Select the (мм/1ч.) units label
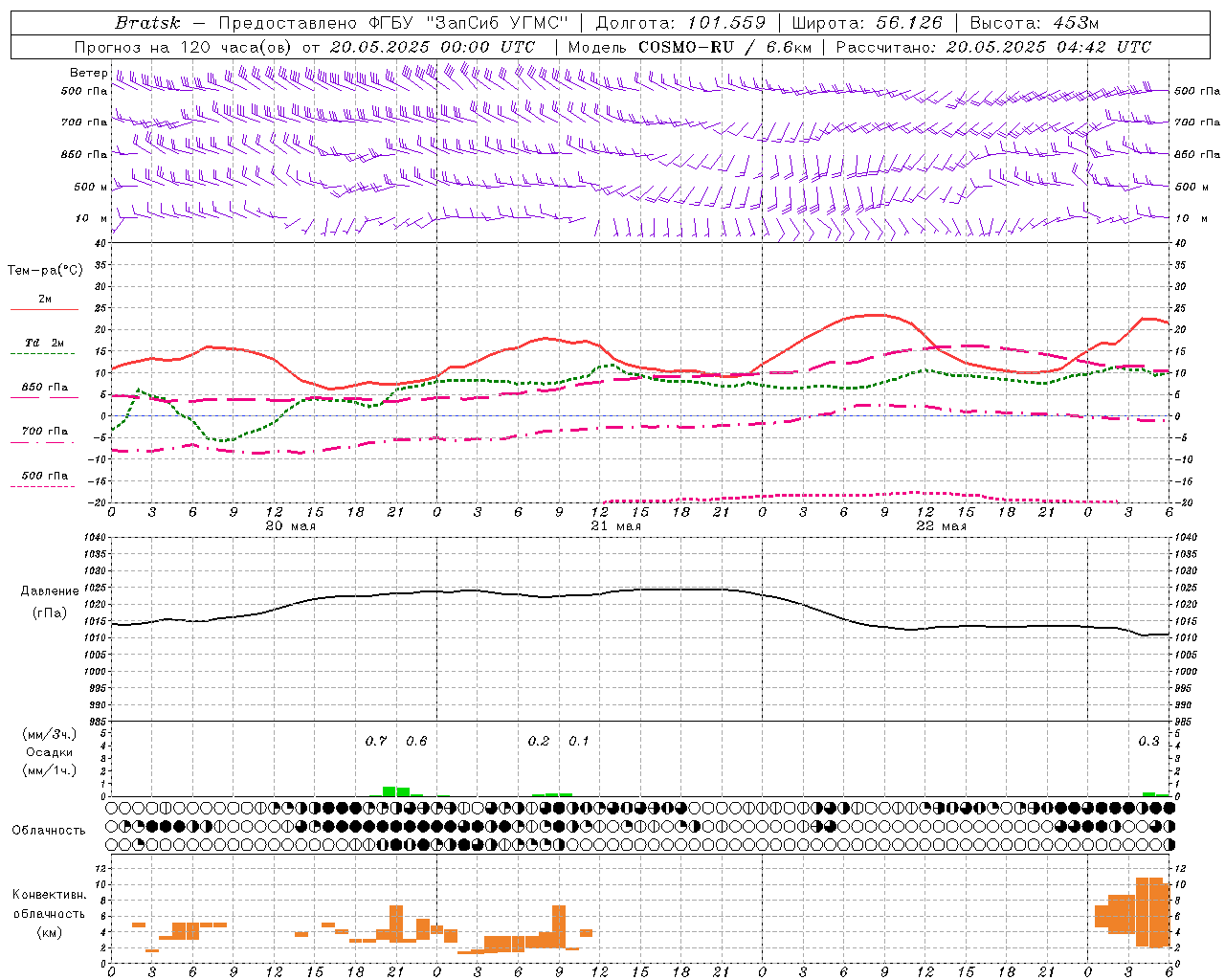1225x980 pixels. [50, 770]
